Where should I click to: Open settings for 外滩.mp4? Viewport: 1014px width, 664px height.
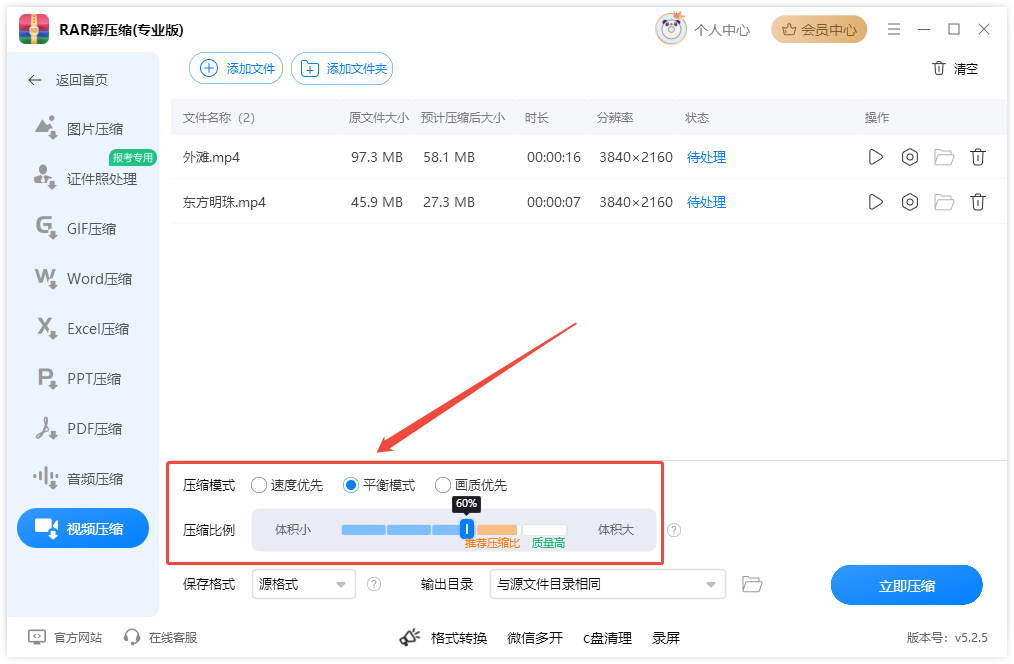point(910,157)
